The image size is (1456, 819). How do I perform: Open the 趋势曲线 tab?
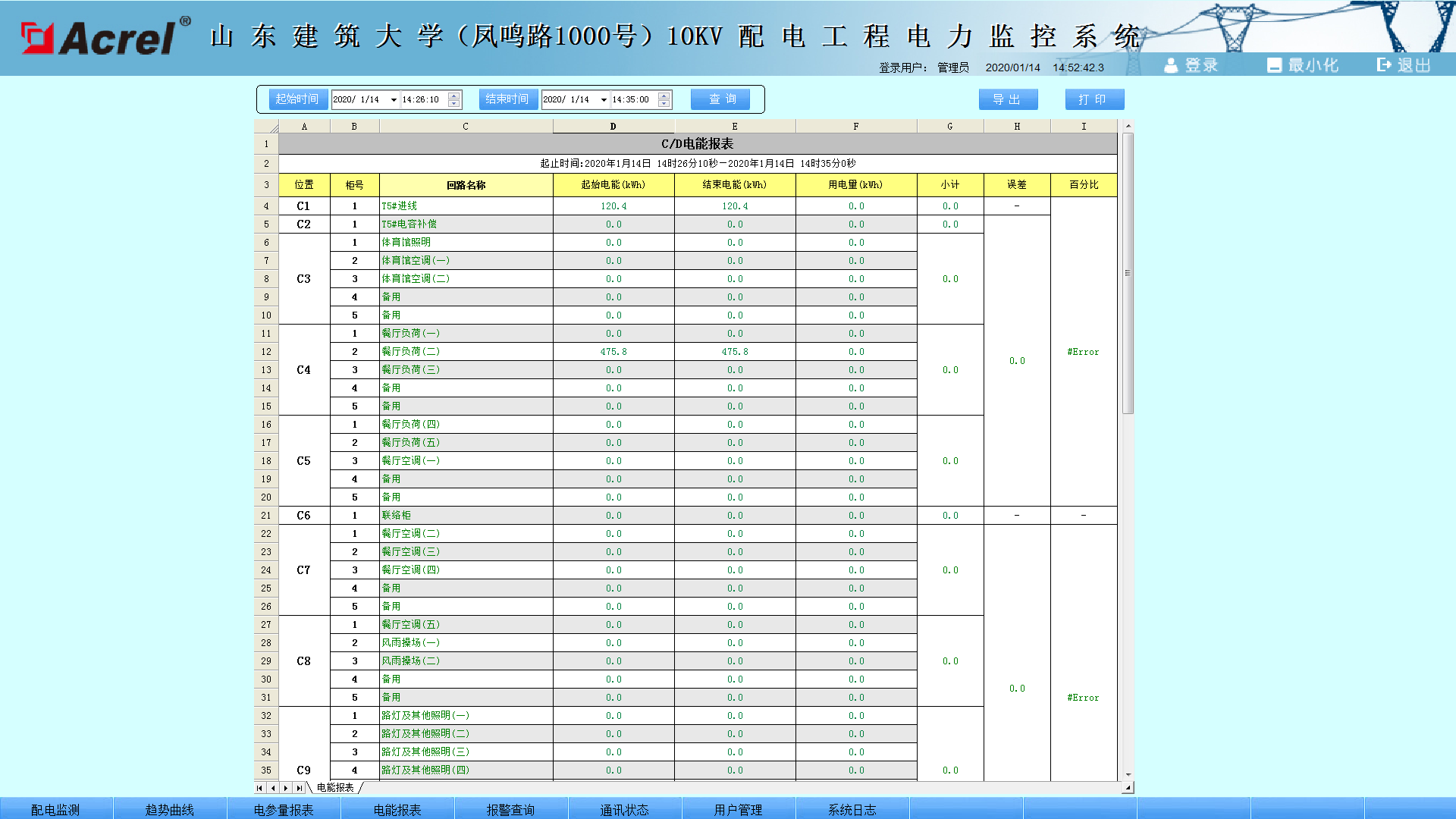click(170, 809)
